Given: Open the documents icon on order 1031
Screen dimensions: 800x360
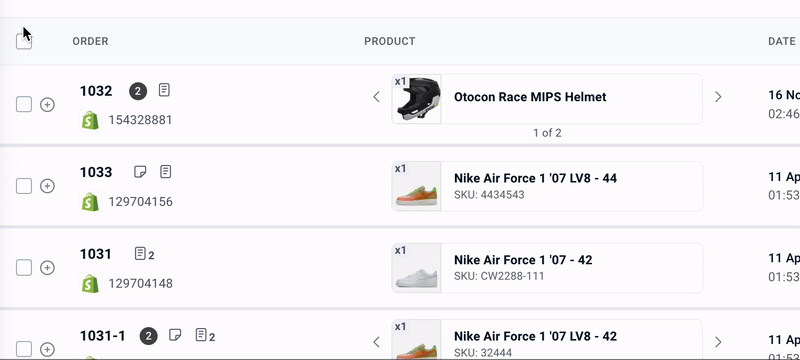Looking at the screenshot, I should pyautogui.click(x=144, y=254).
